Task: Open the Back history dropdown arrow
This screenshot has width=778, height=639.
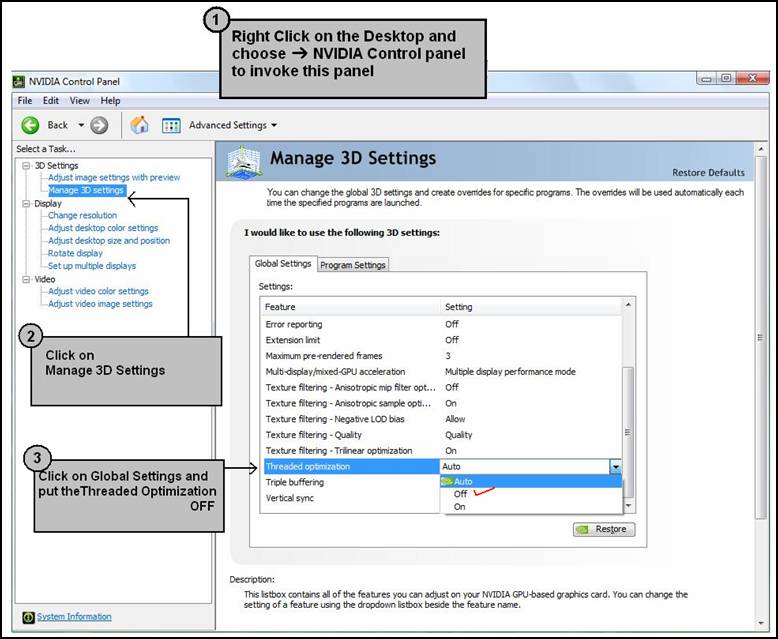Action: (x=81, y=125)
